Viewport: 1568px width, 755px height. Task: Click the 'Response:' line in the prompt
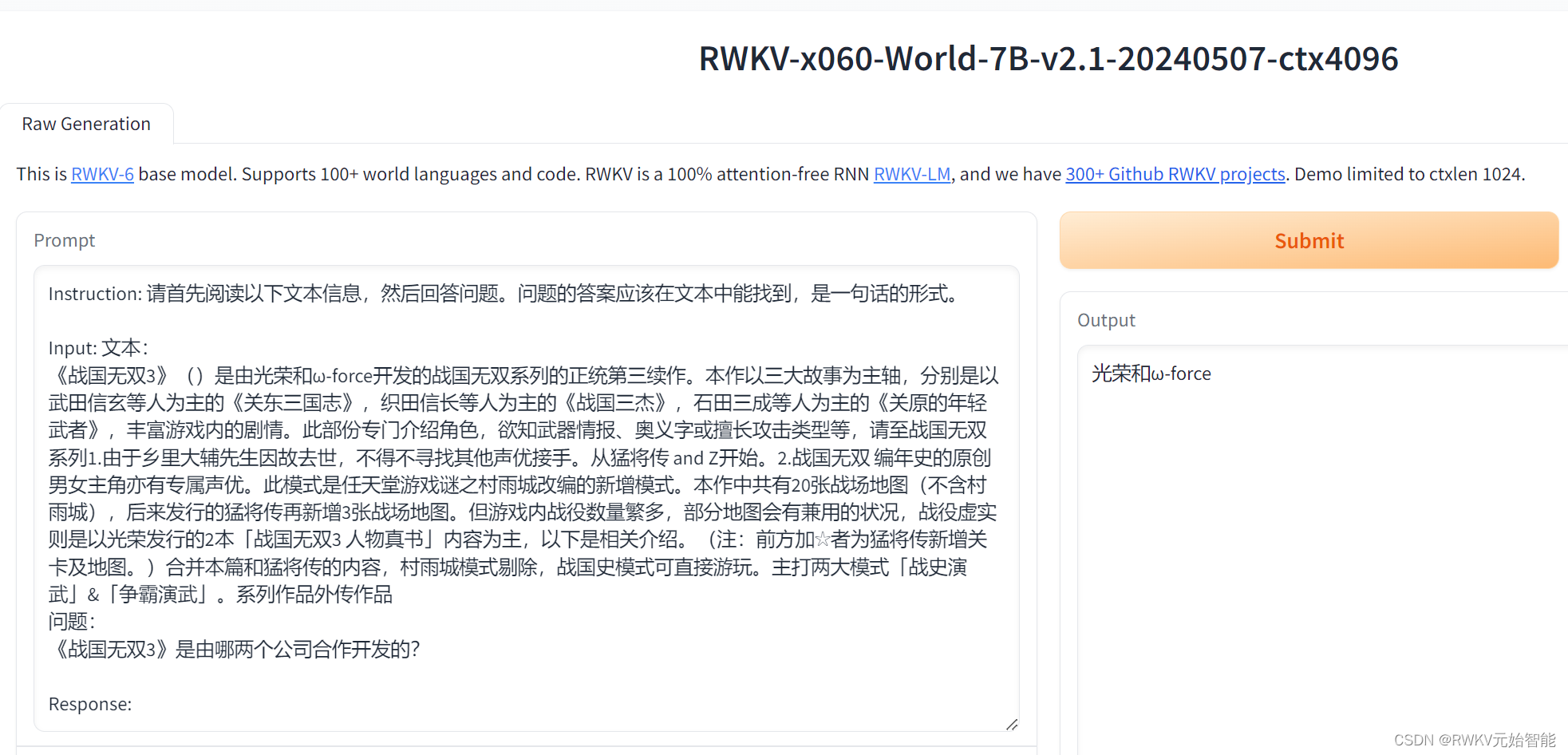click(x=90, y=704)
